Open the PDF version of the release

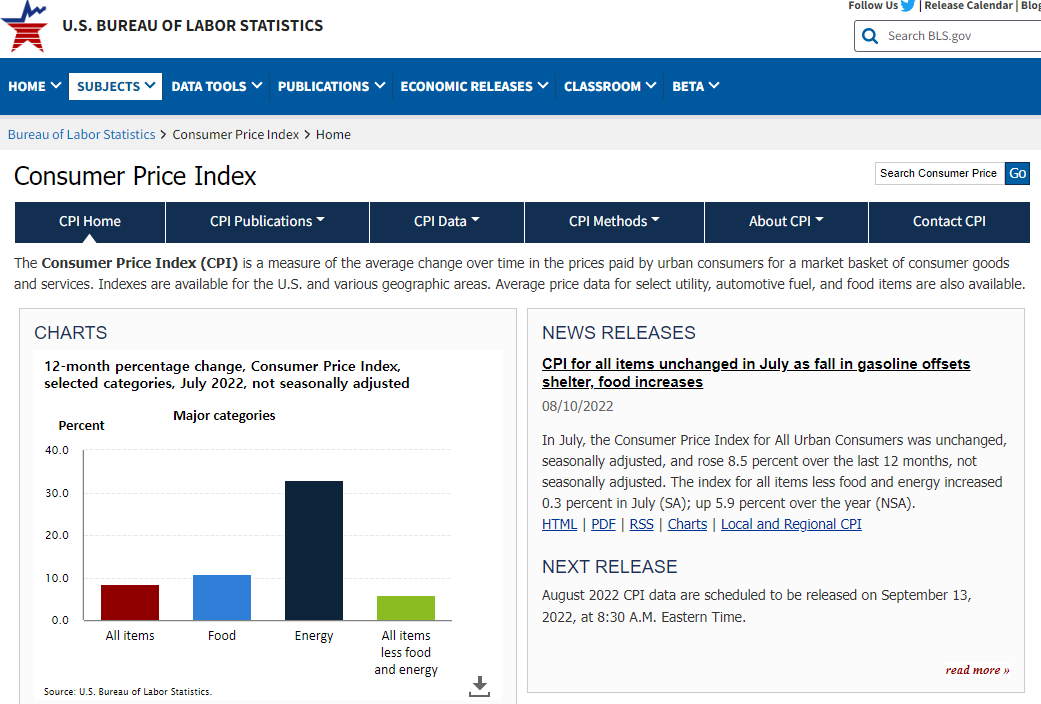603,524
